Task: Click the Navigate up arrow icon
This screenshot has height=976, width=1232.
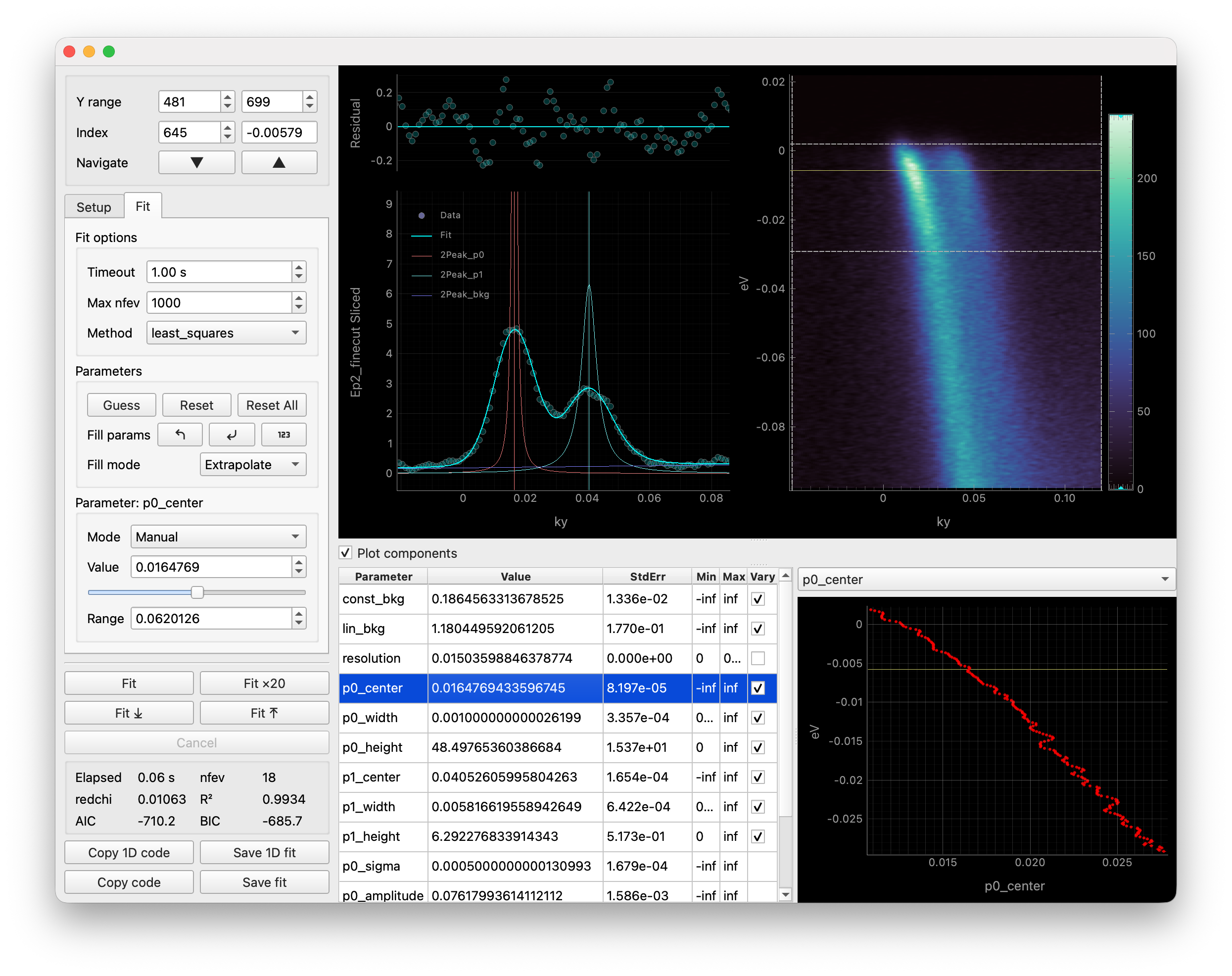Action: pyautogui.click(x=279, y=162)
